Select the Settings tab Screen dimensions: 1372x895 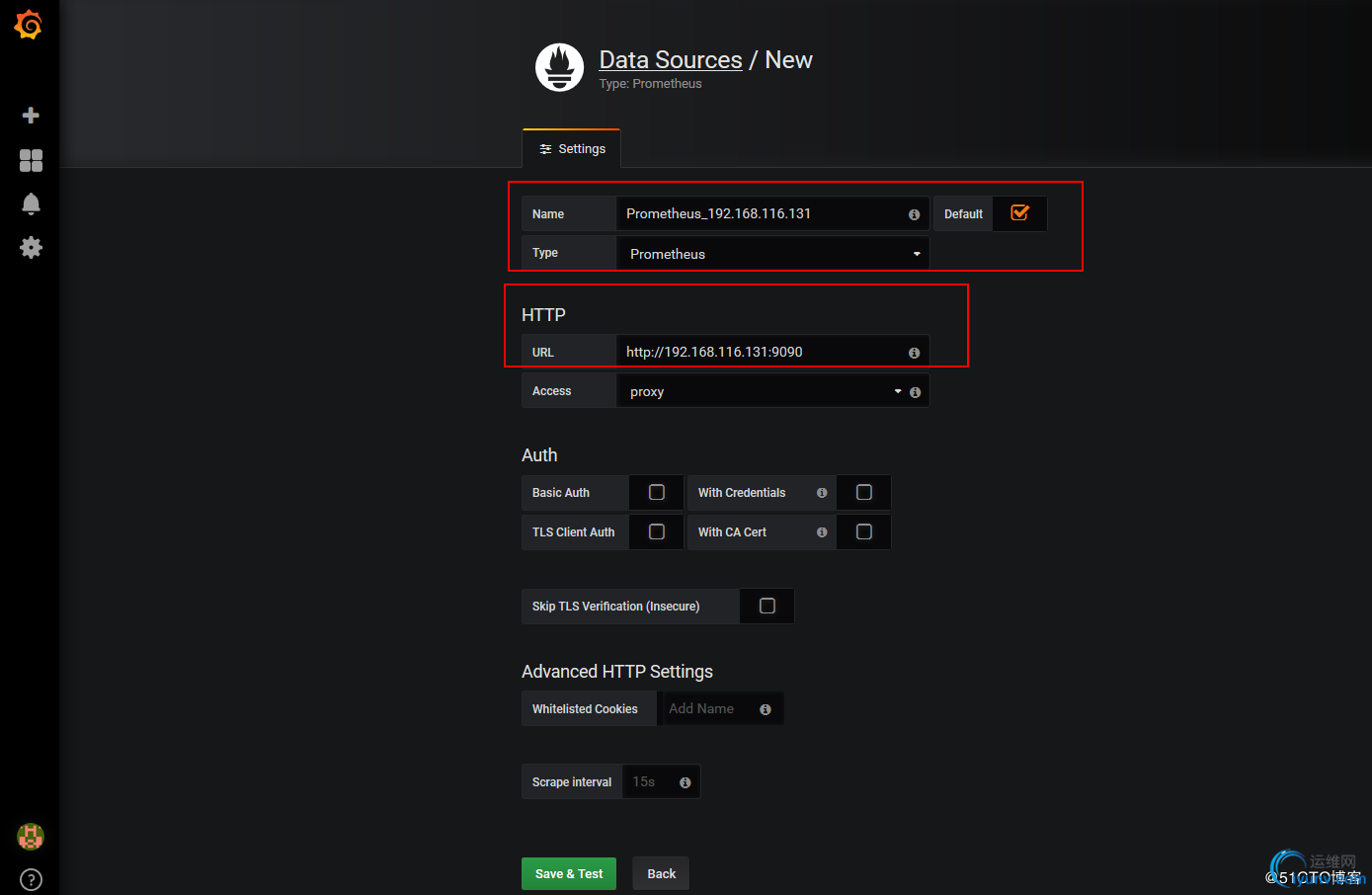(x=572, y=149)
